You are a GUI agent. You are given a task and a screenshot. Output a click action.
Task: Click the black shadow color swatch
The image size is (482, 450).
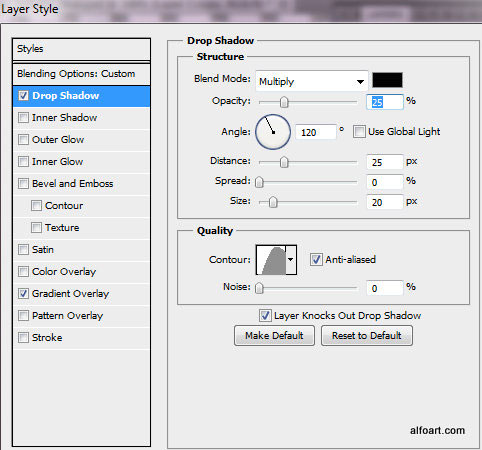387,80
